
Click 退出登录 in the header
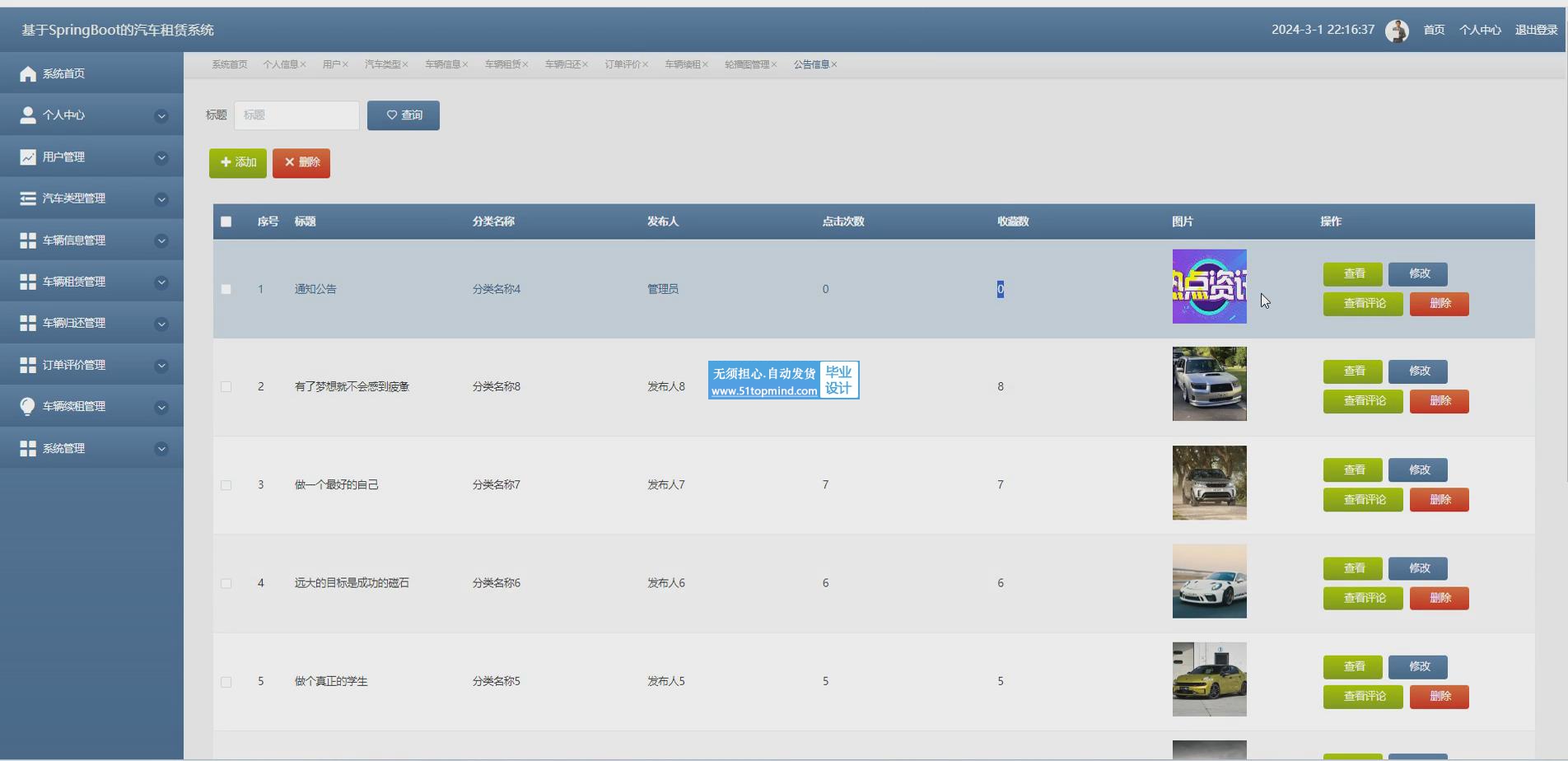[x=1536, y=30]
